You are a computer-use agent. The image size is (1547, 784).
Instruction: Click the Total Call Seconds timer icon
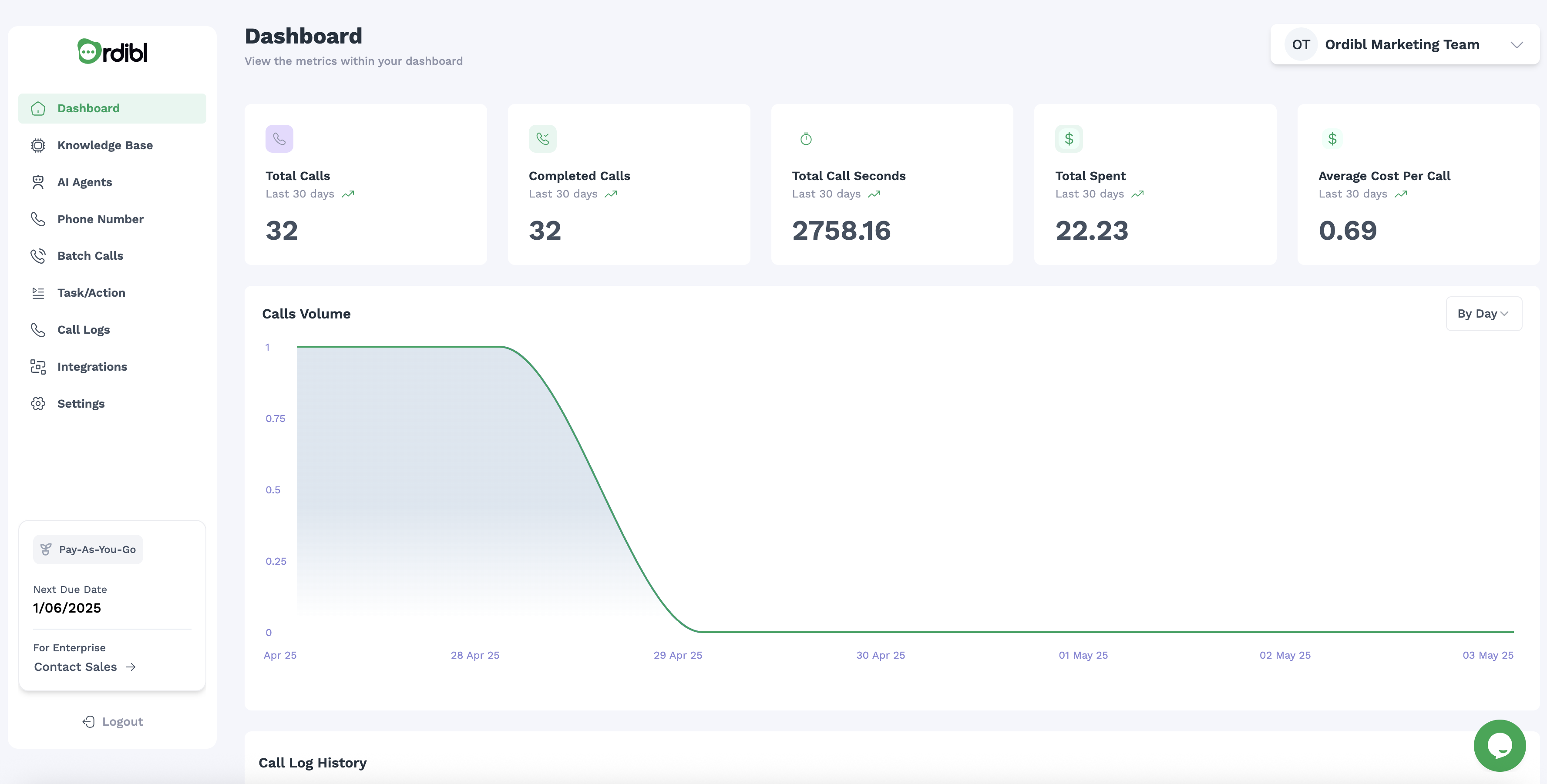pos(806,139)
